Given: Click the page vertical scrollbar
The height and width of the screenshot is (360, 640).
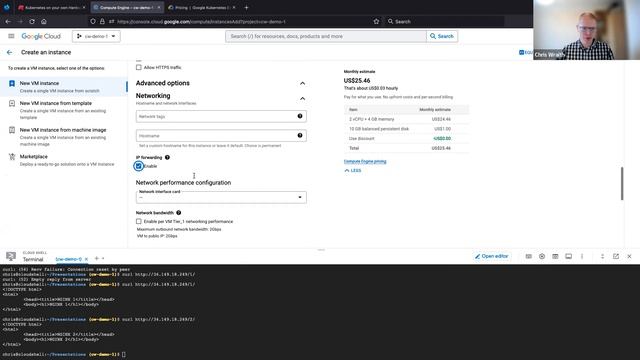Looking at the screenshot, I should (x=622, y=184).
